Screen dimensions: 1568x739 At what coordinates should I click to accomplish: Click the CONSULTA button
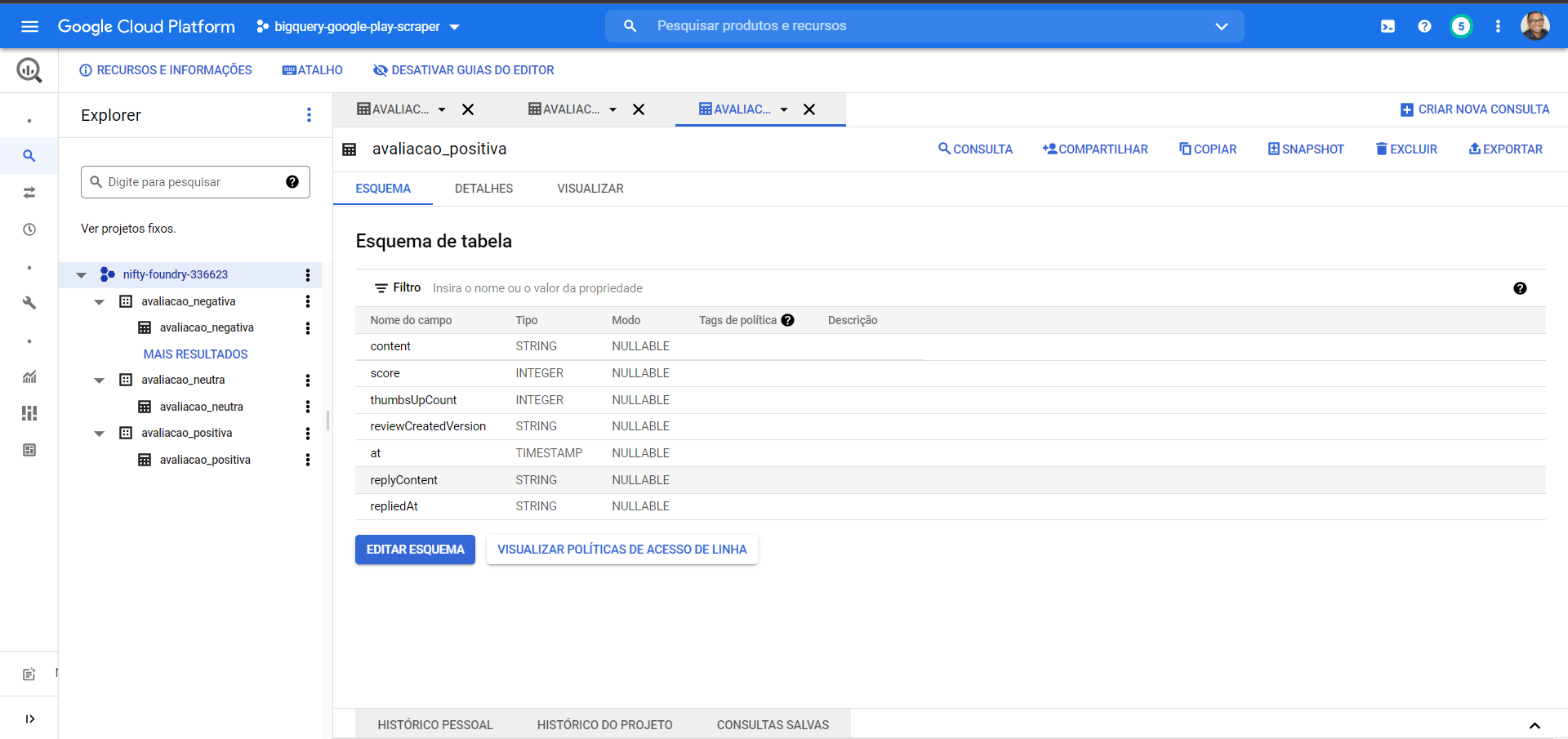pyautogui.click(x=975, y=149)
